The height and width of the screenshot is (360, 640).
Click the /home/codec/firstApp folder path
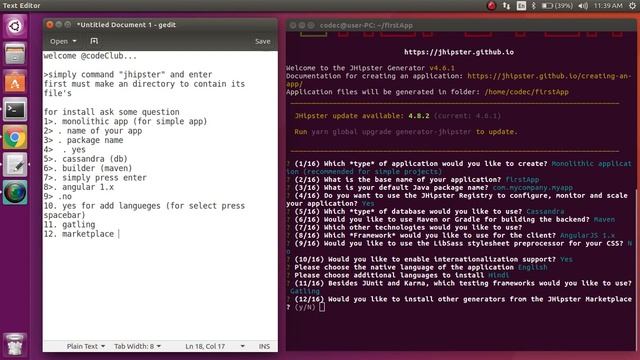point(527,92)
